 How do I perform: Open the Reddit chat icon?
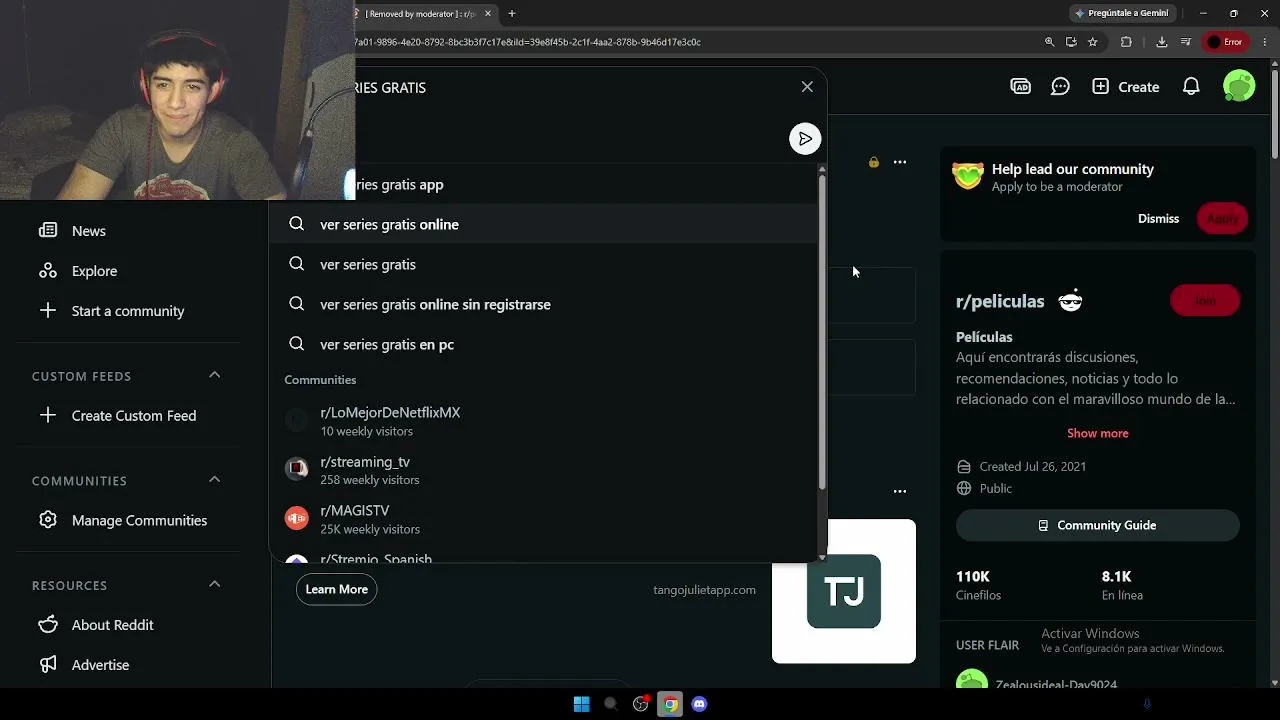[x=1060, y=87]
